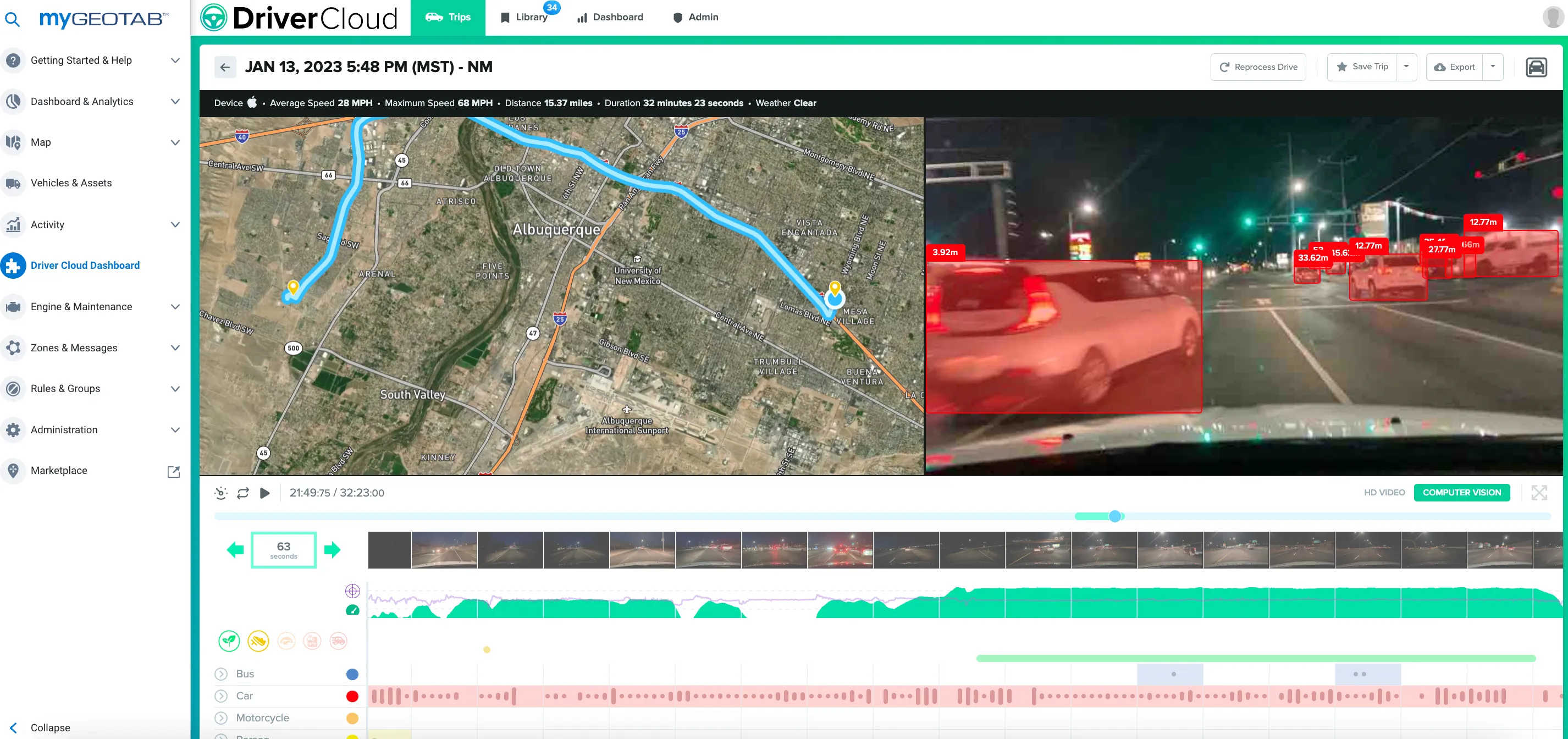Open the DriverCloud Dashboard tab
Viewport: 1568px width, 739px height.
point(610,17)
